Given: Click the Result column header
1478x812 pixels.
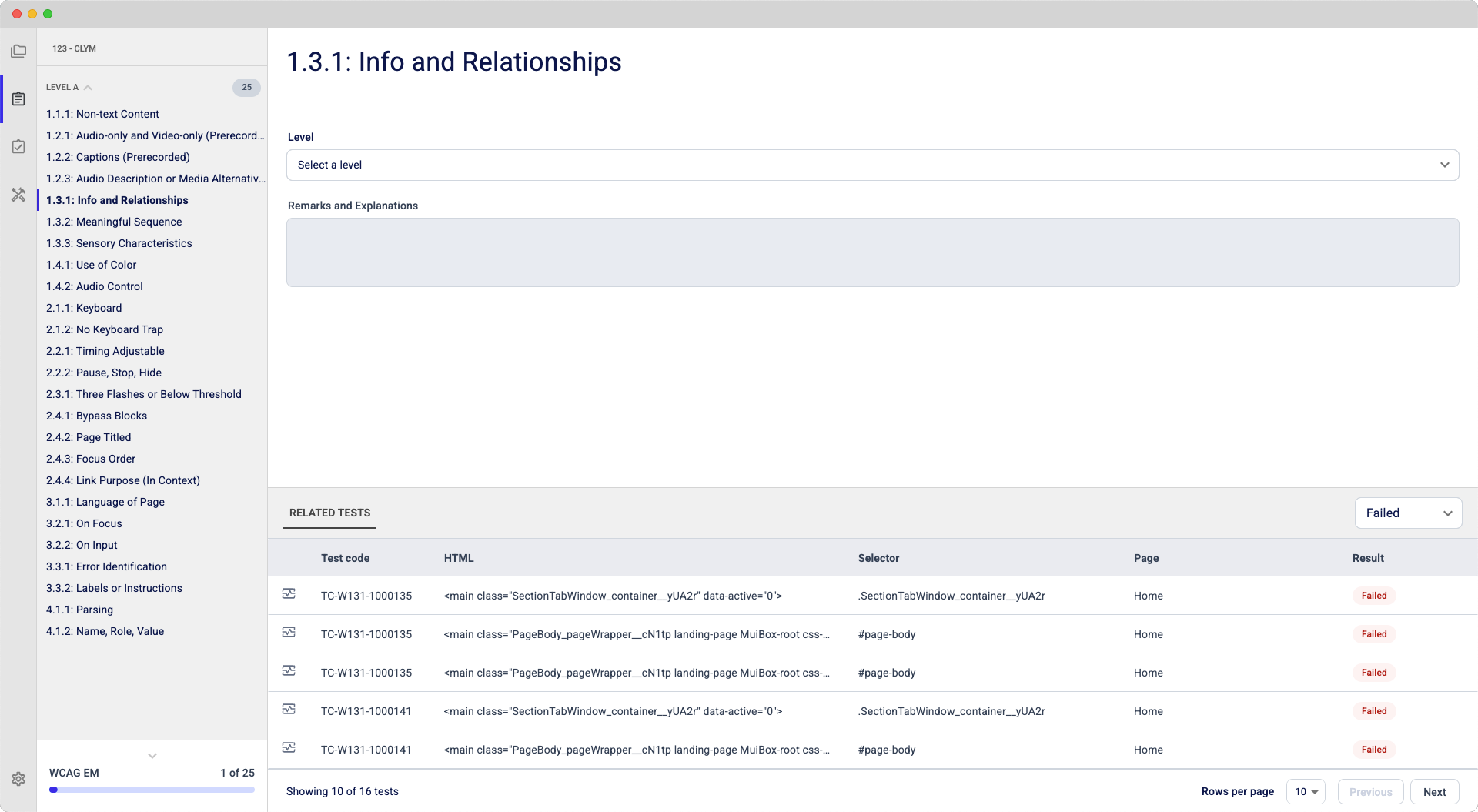Looking at the screenshot, I should (x=1368, y=558).
